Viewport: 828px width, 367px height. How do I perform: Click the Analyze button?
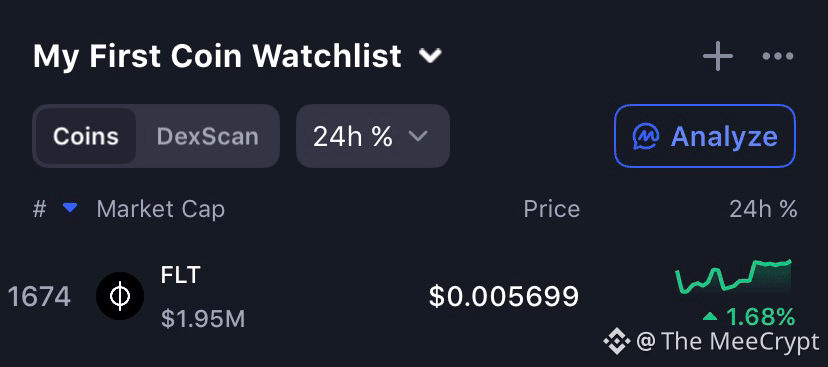(x=705, y=136)
